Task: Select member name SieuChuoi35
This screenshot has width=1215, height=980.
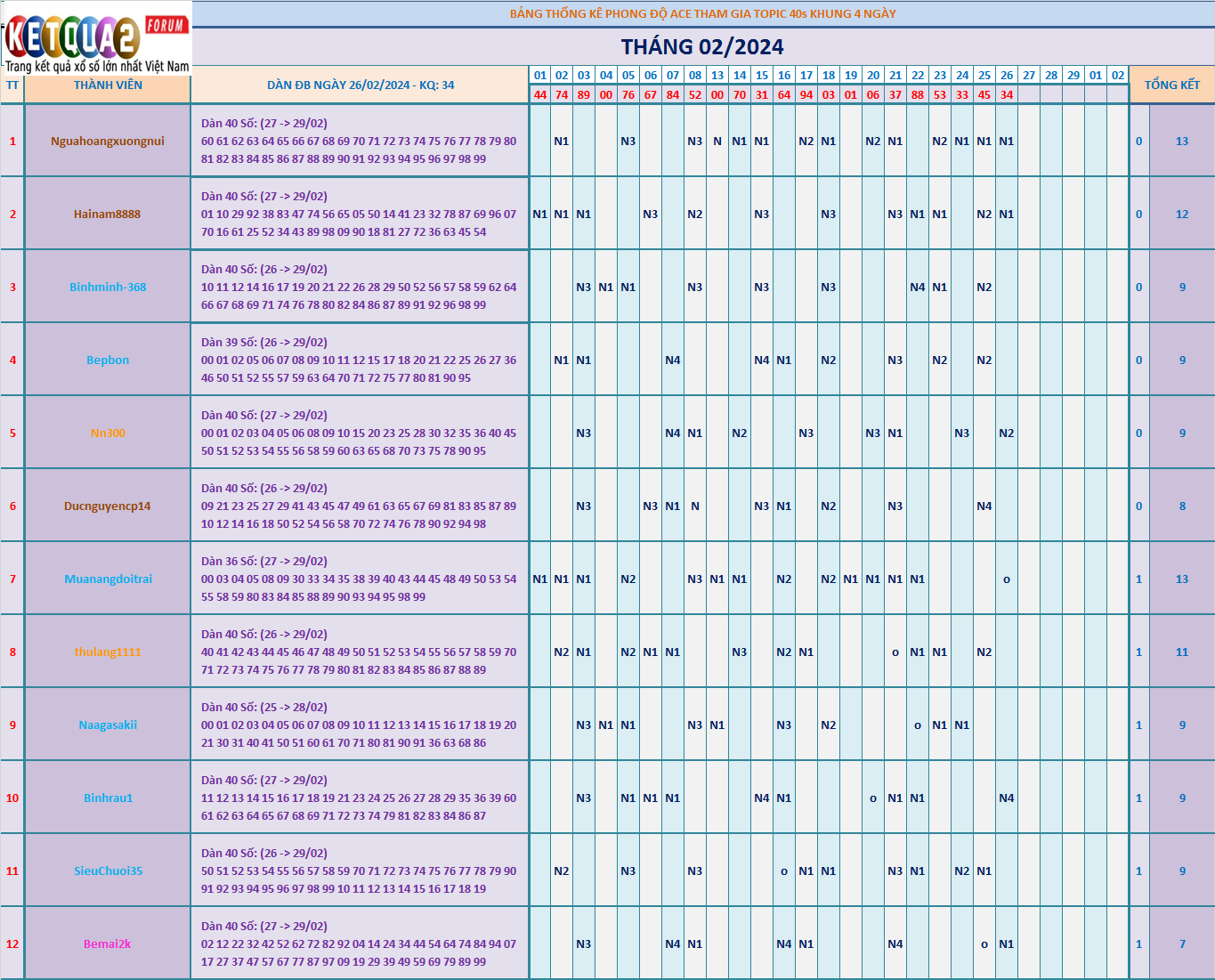Action: [x=108, y=871]
